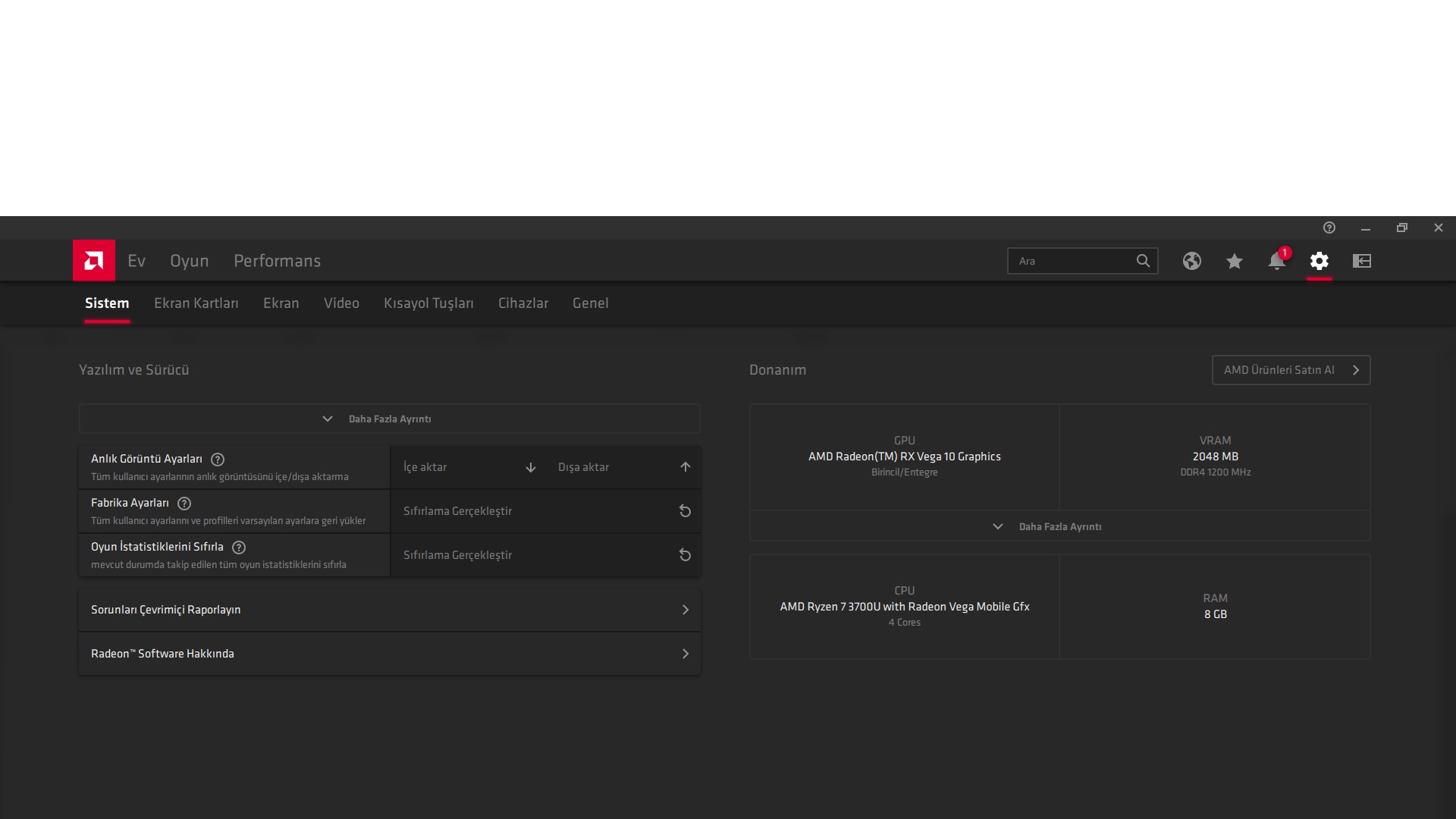Click Dışa aktar button
The image size is (1456, 819).
(623, 467)
